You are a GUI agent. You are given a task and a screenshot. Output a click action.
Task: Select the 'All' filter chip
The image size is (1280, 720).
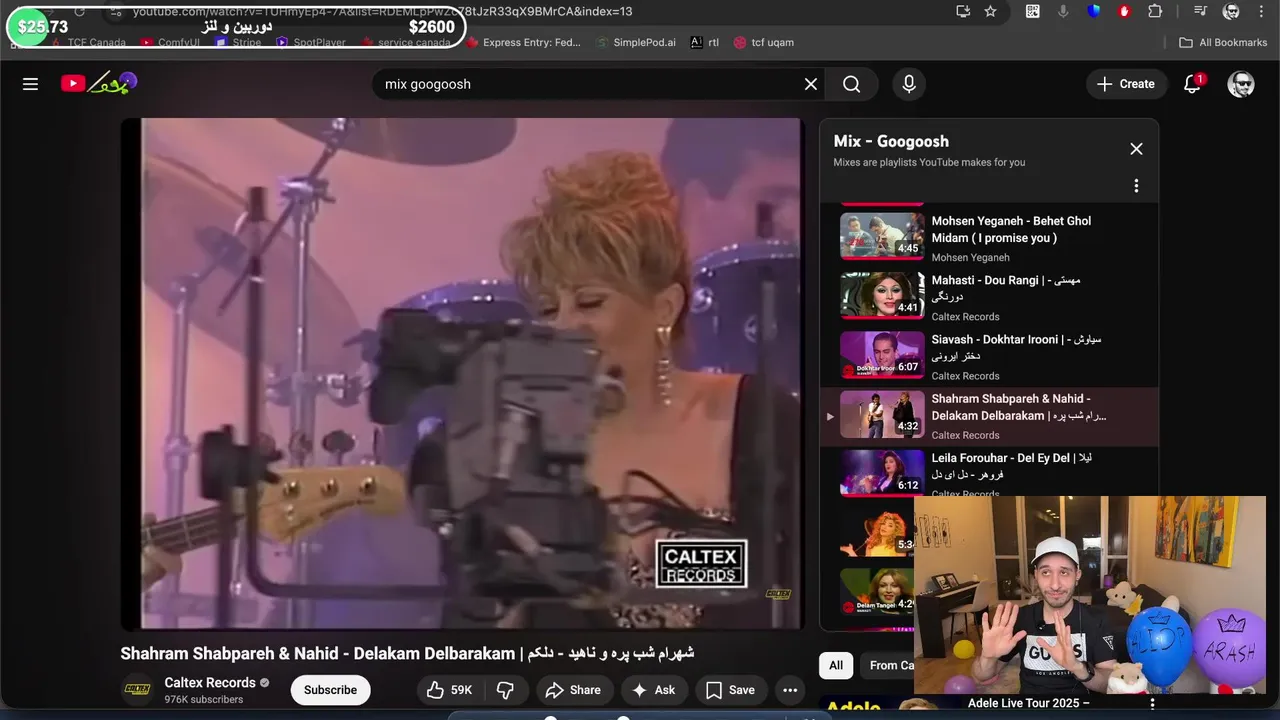point(836,665)
